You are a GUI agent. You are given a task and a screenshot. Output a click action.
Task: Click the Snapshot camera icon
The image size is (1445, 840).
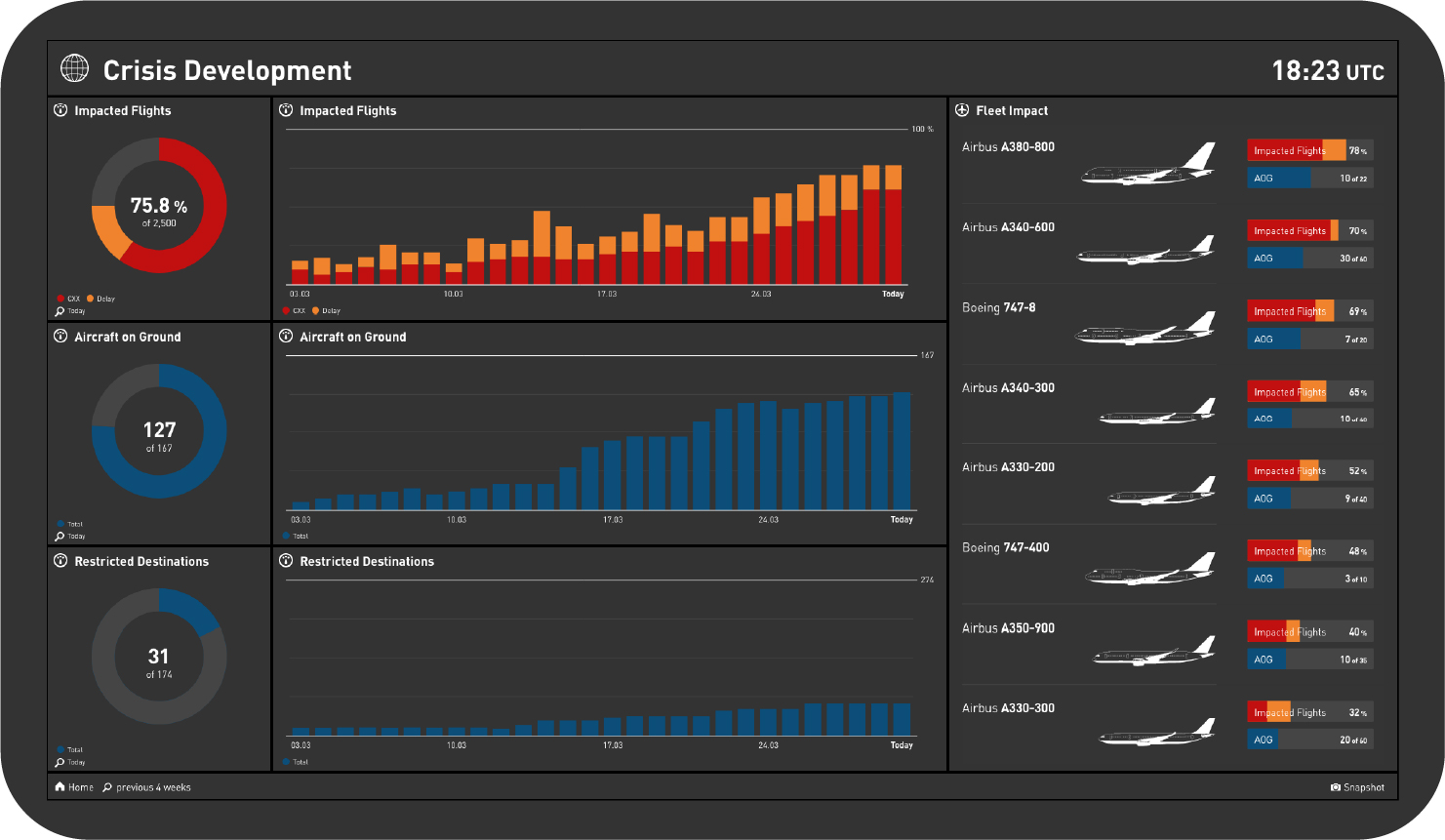click(1335, 787)
